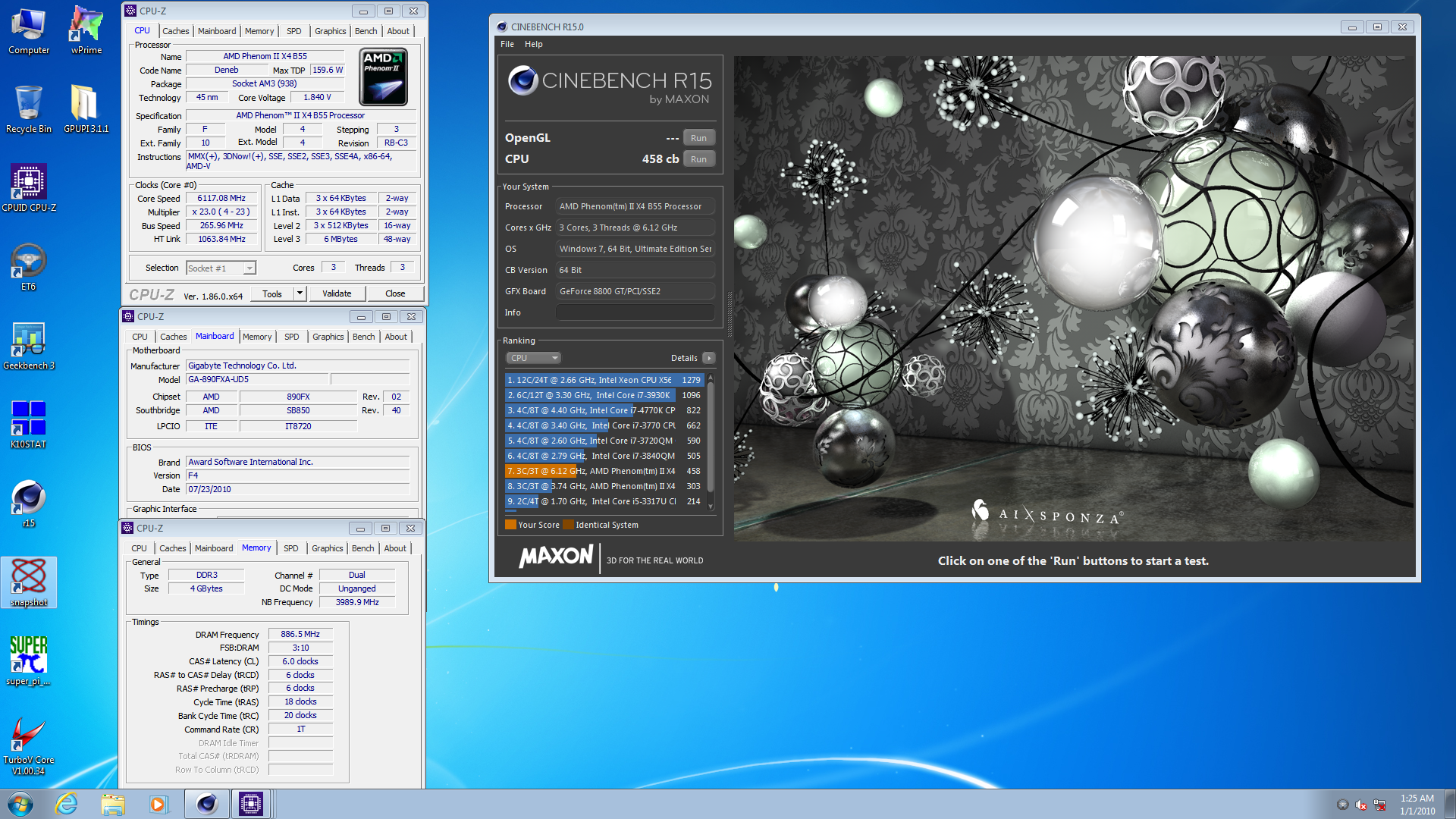Switch to Caches tab in top CPU-Z window
Screen dimensions: 1456x819
point(175,31)
